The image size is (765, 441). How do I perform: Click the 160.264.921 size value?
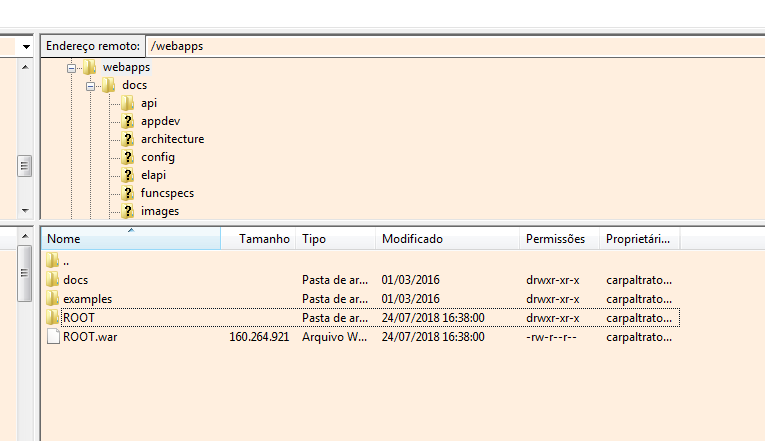point(259,337)
